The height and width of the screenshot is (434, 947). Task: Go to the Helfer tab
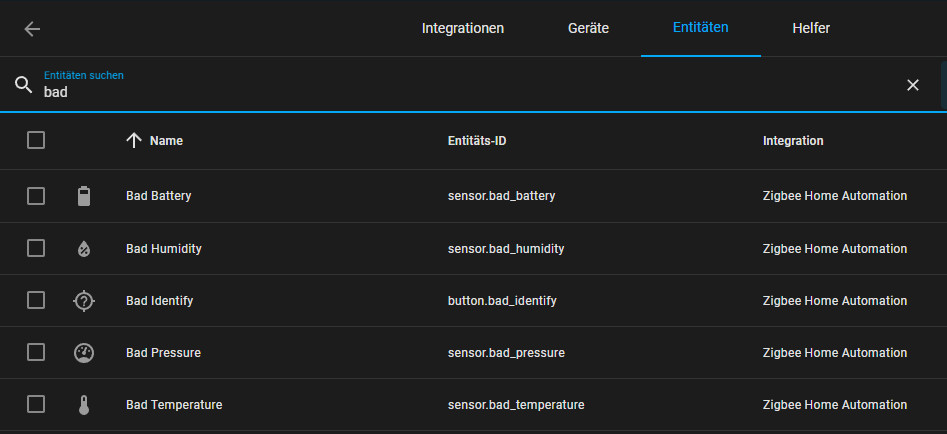(x=811, y=28)
